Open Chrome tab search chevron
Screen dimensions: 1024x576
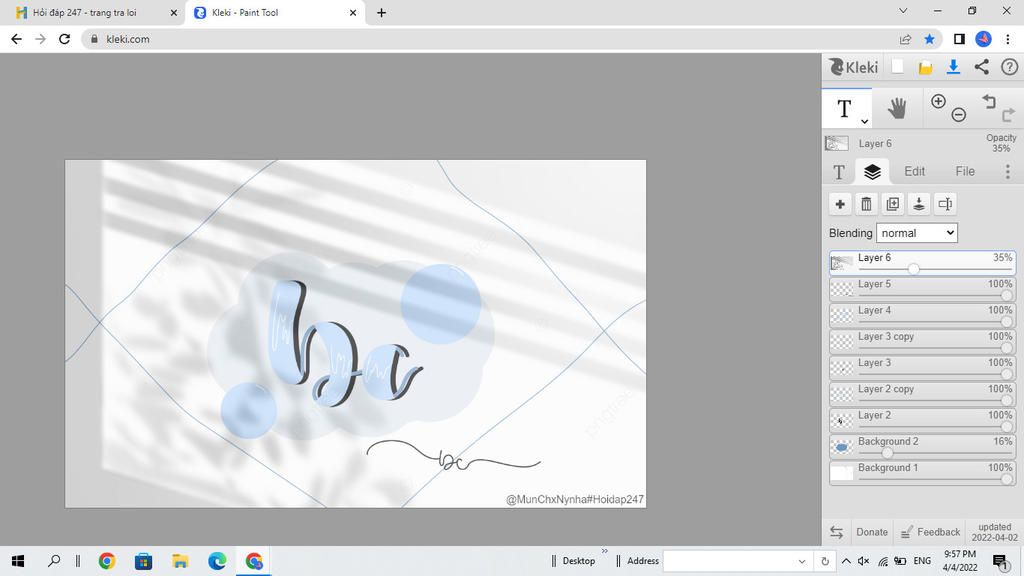tap(903, 11)
